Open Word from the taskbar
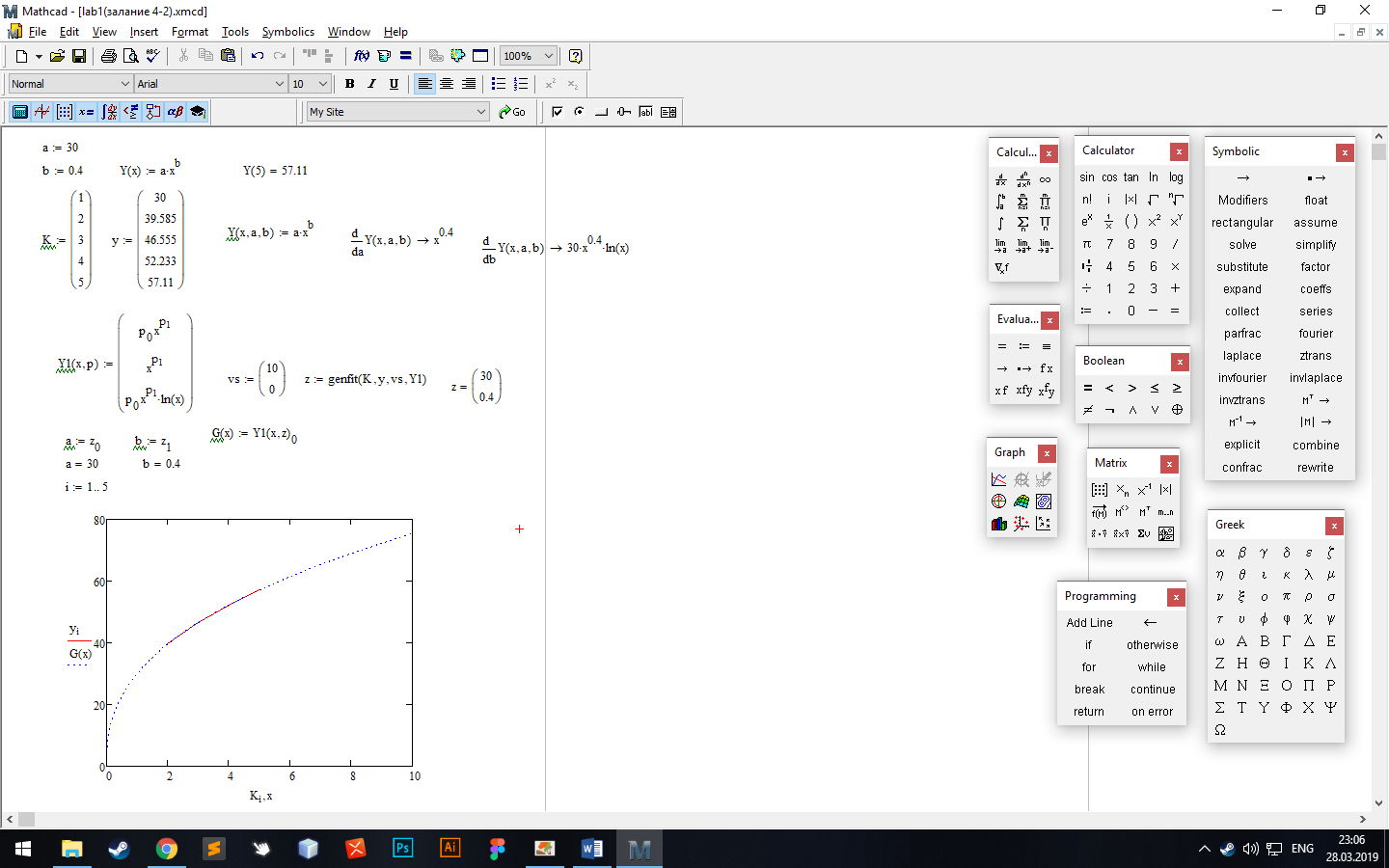This screenshot has width=1389, height=868. (592, 849)
